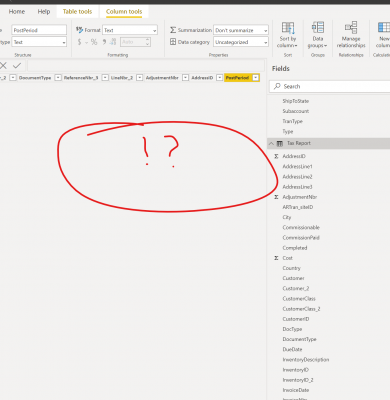Viewport: 390px width, 400px height.
Task: Select the InvoiceDate field
Action: pyautogui.click(x=296, y=390)
